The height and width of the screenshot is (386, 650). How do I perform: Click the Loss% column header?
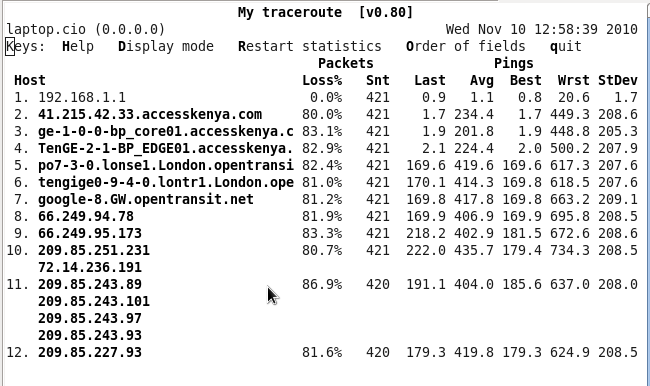coord(322,80)
